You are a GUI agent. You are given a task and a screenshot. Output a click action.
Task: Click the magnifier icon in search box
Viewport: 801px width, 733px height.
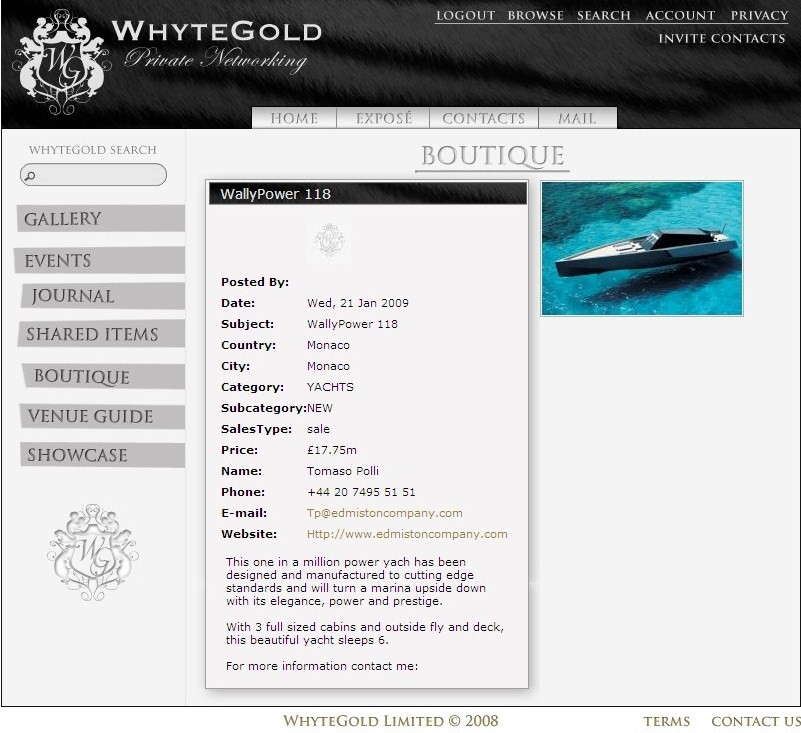pos(31,176)
